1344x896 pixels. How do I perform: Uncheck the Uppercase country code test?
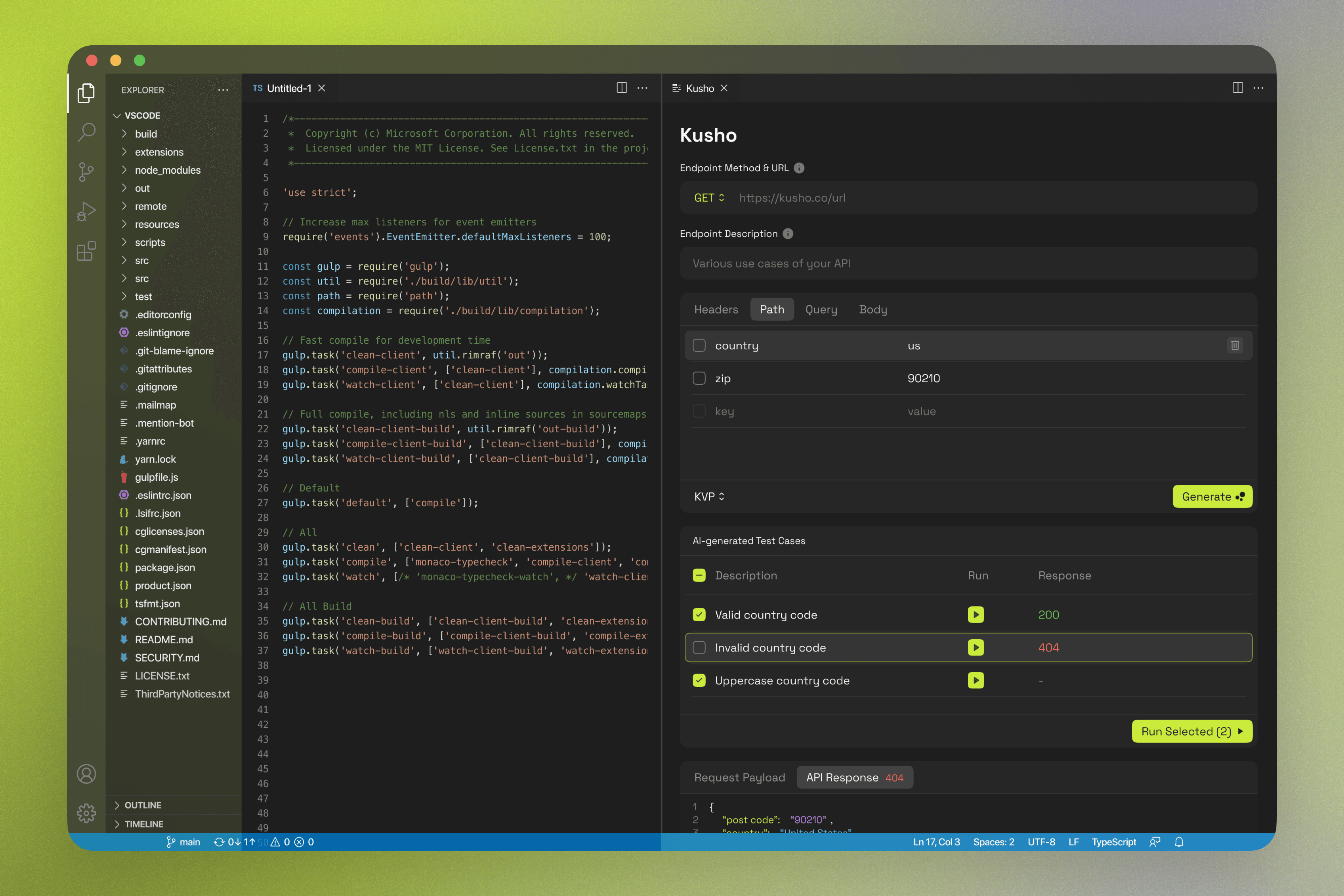[699, 681]
